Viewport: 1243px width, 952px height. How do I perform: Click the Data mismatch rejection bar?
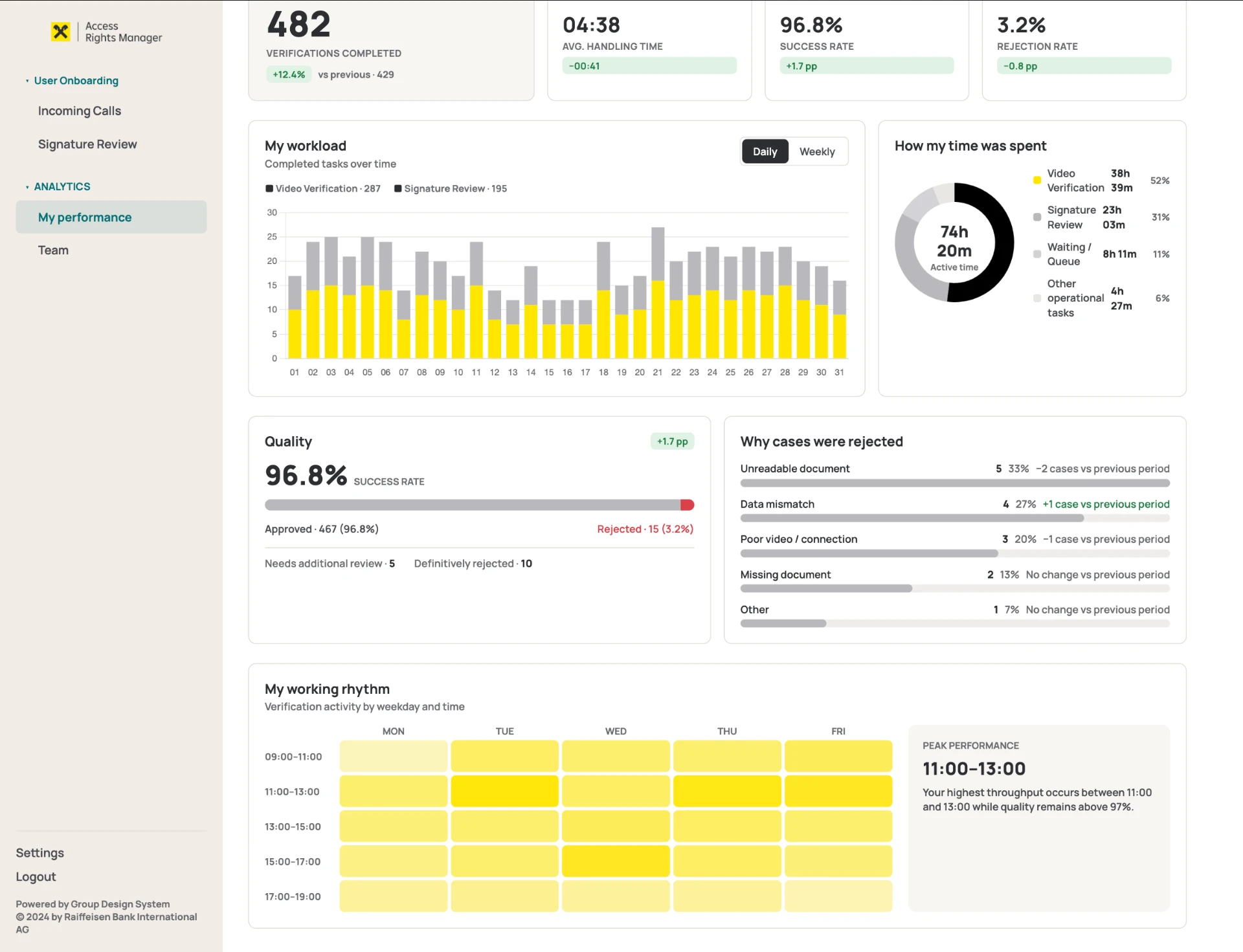tap(955, 518)
